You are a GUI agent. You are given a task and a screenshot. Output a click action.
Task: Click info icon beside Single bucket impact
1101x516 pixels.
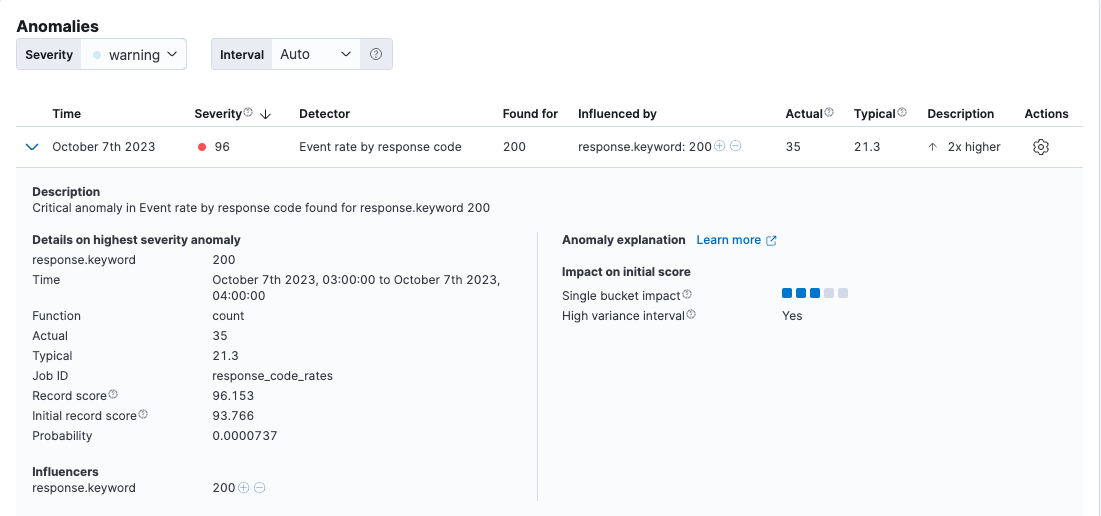(687, 295)
